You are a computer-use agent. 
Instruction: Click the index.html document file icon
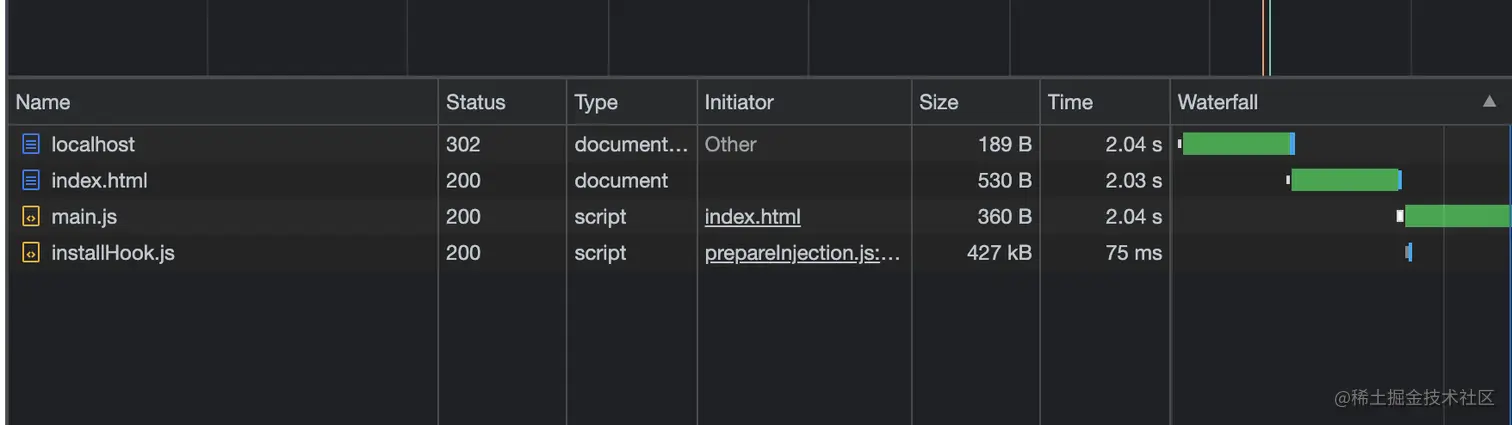click(x=31, y=181)
